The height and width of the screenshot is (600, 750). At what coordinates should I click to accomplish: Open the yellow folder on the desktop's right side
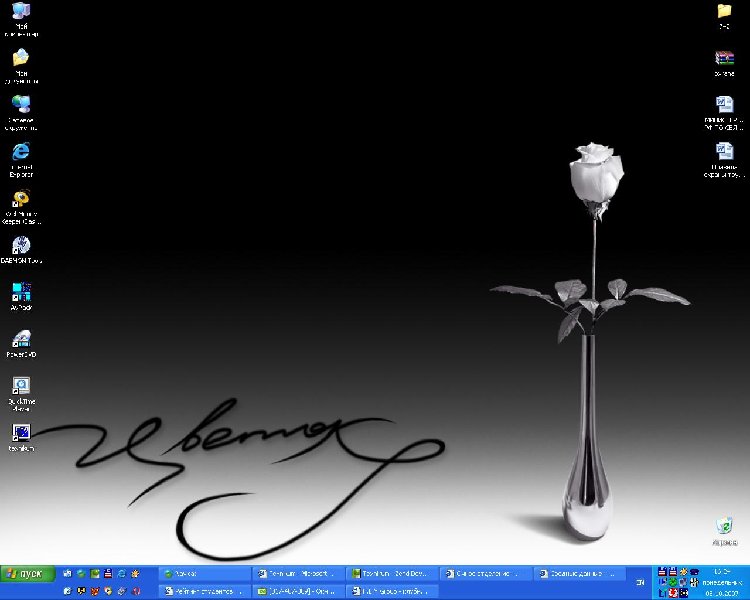point(725,16)
